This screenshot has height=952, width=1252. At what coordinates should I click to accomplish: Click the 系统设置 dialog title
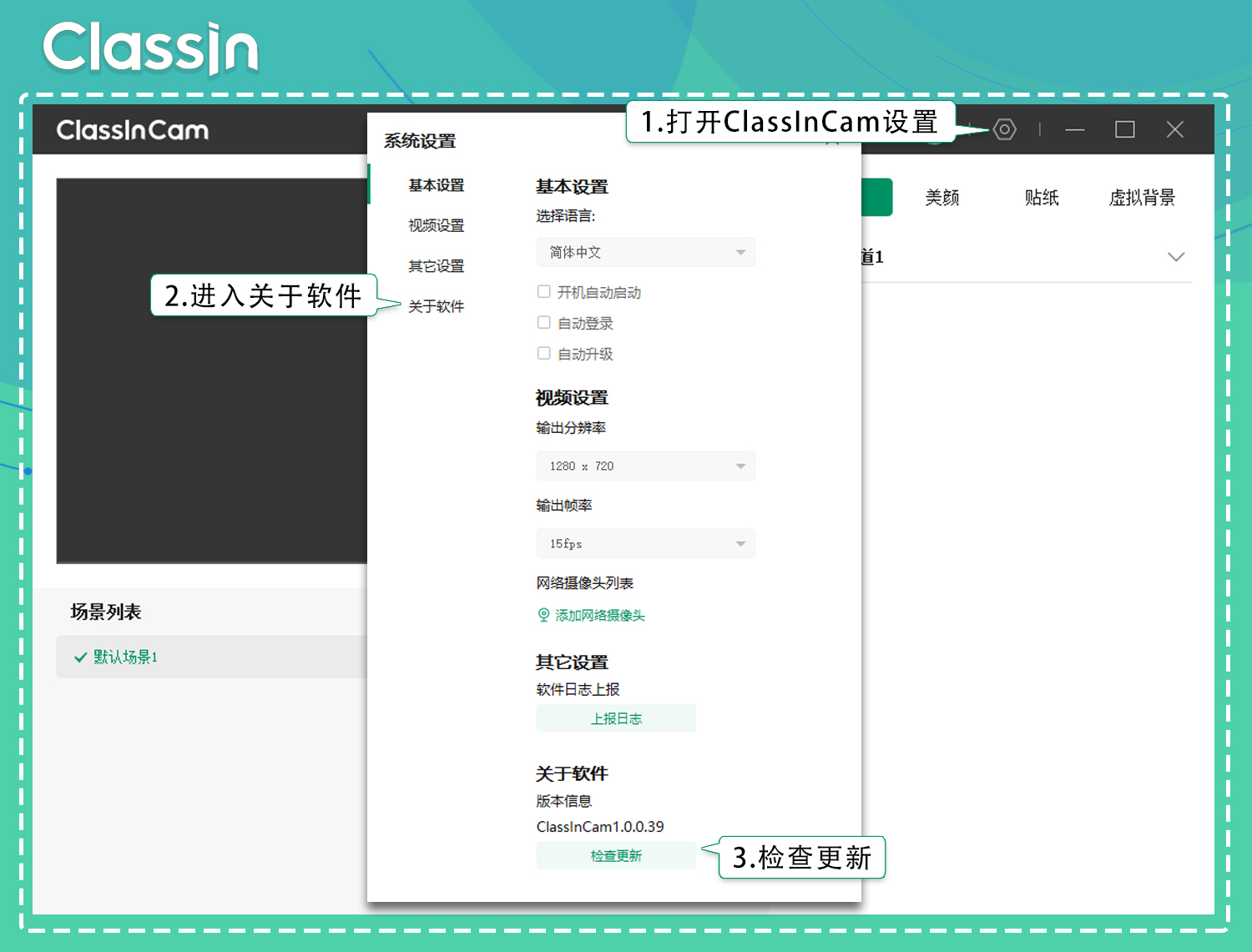pos(420,141)
